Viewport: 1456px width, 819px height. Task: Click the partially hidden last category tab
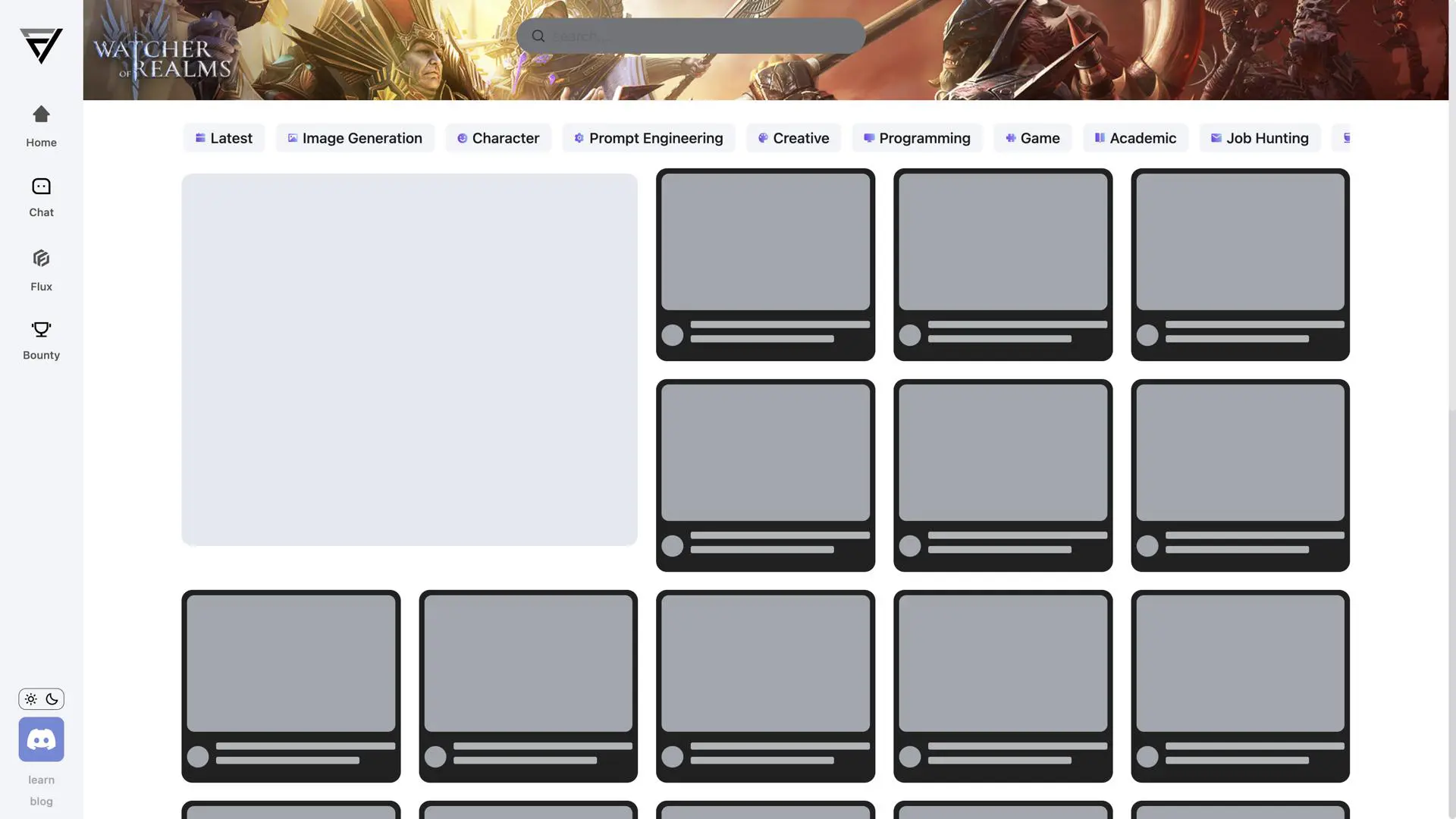coord(1344,138)
